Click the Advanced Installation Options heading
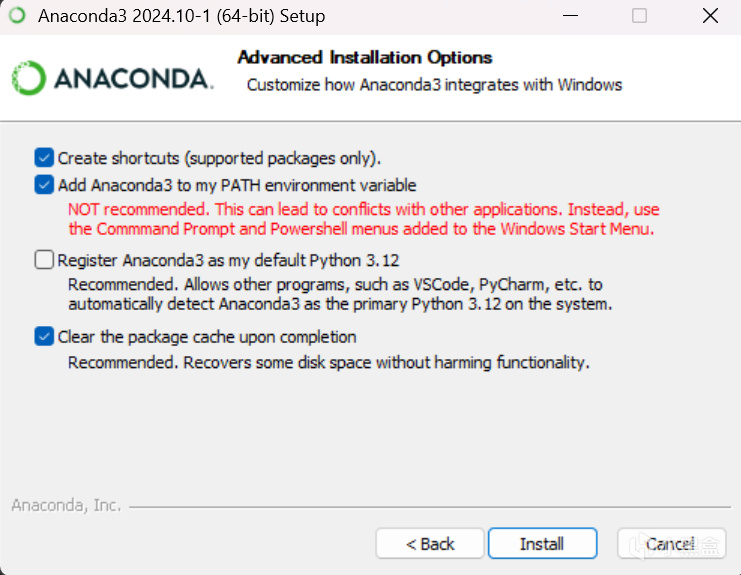The width and height of the screenshot is (741, 575). pos(364,57)
